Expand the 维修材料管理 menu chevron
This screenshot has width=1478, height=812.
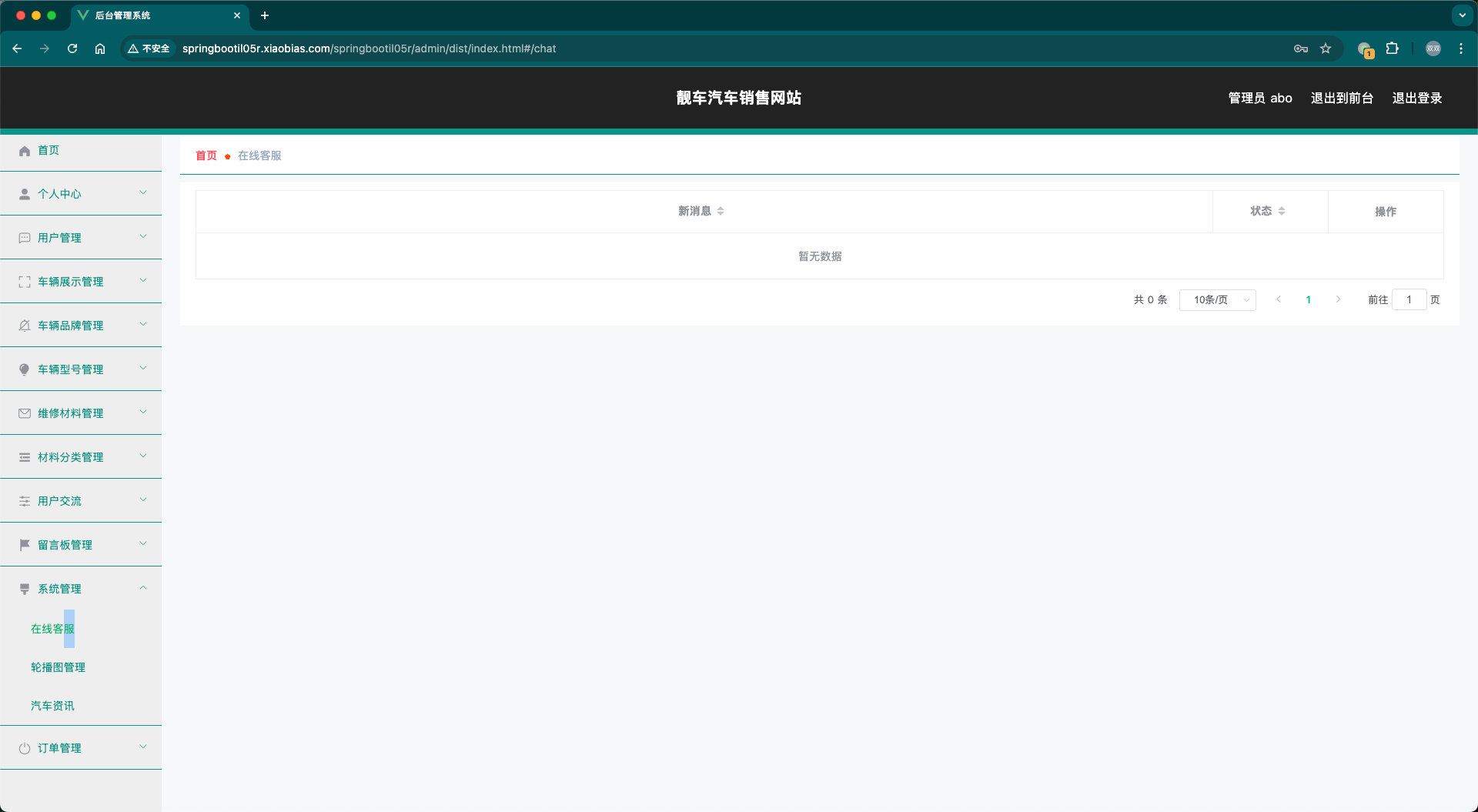pos(143,412)
